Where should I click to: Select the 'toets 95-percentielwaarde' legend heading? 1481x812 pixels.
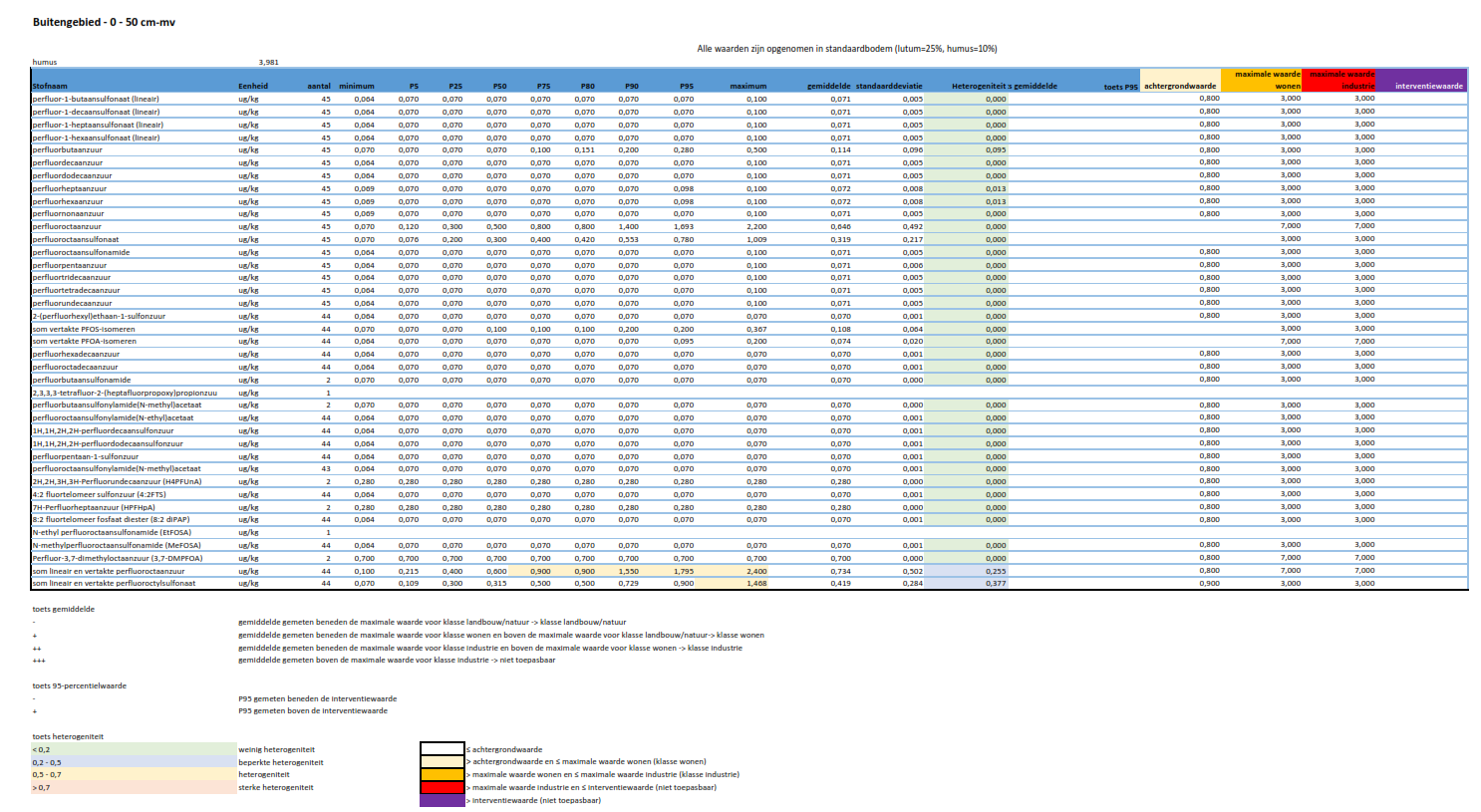[79, 685]
